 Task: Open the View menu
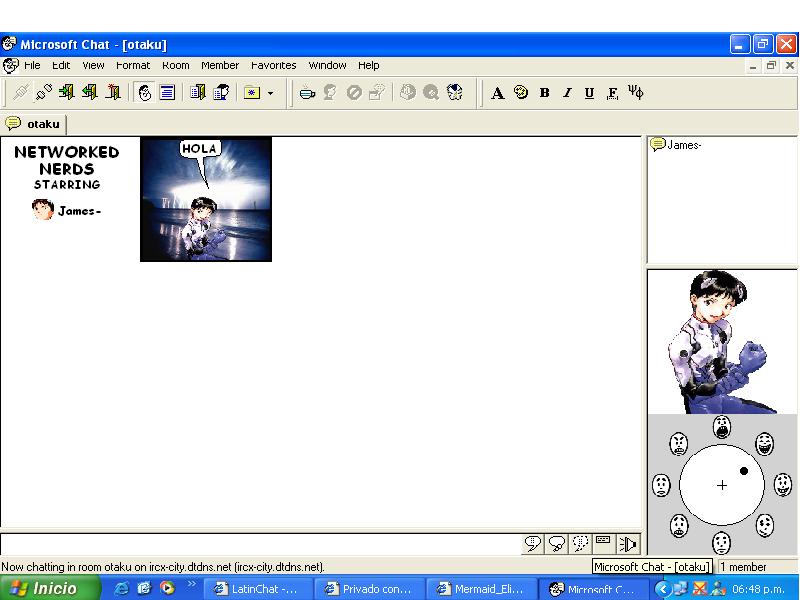(x=93, y=65)
